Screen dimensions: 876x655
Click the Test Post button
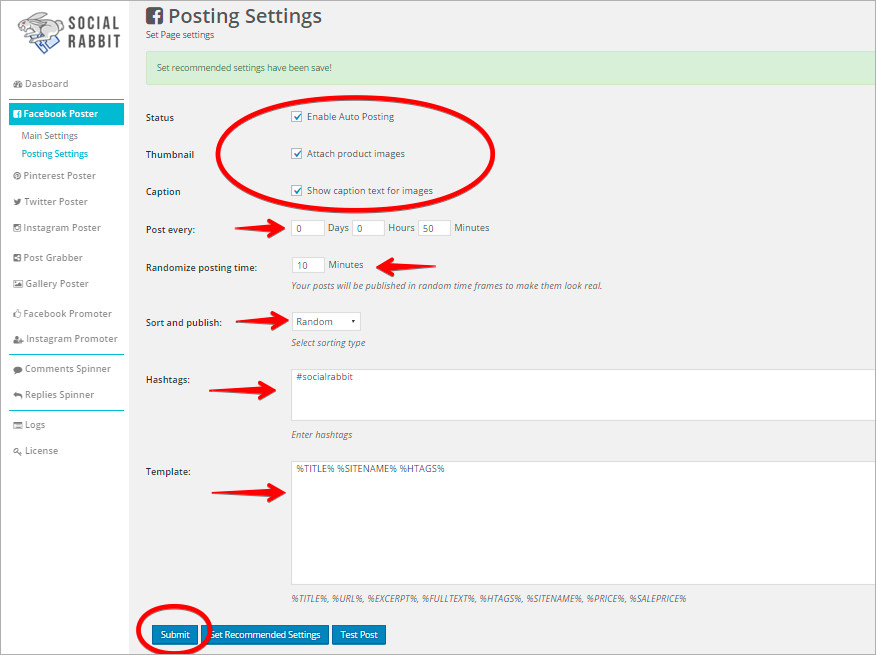click(x=359, y=635)
